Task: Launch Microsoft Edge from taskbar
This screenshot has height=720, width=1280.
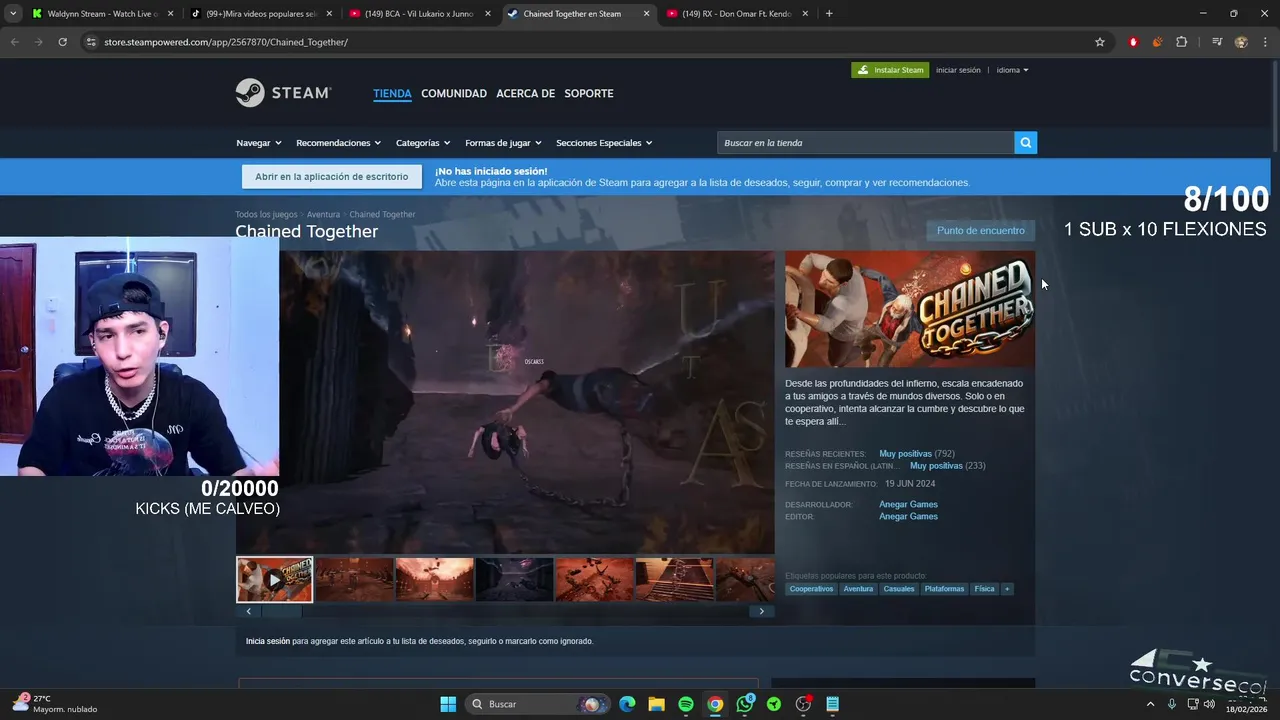Action: [x=627, y=704]
